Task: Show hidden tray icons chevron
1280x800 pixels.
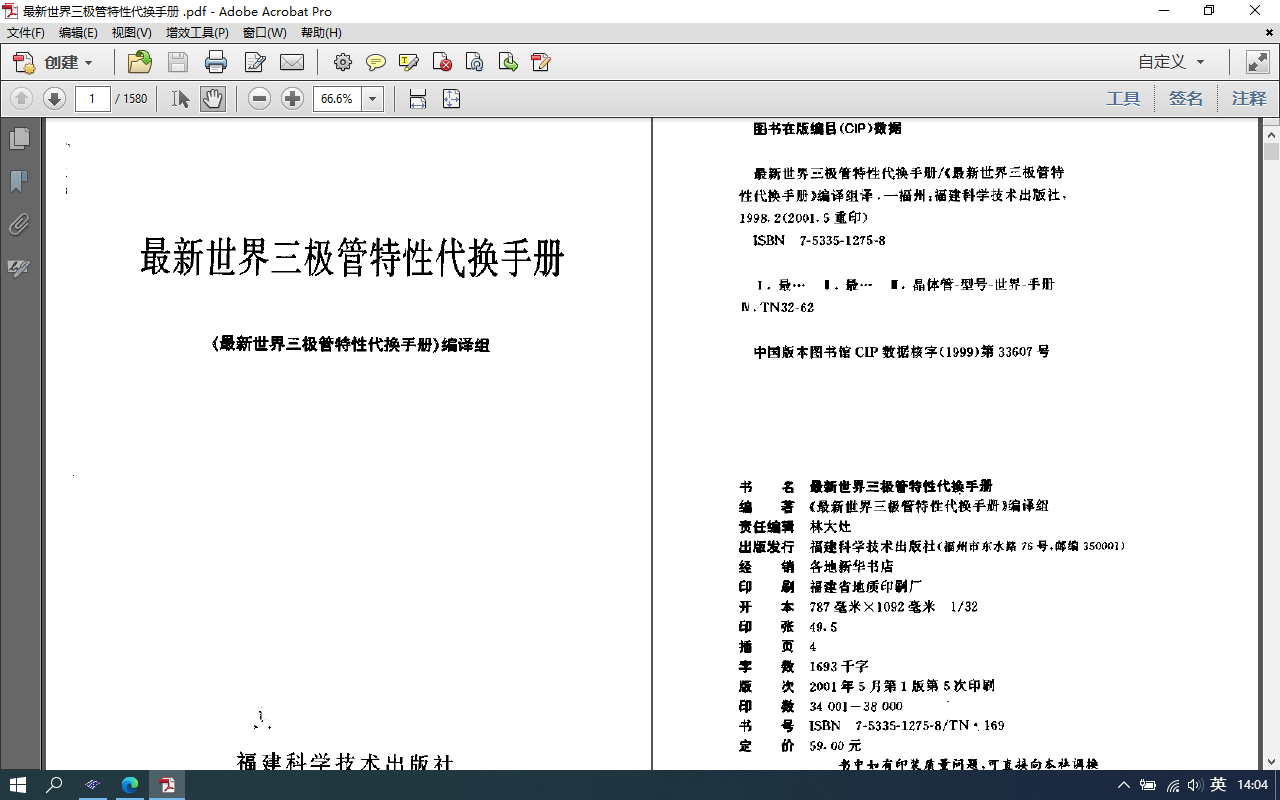Action: 1124,785
